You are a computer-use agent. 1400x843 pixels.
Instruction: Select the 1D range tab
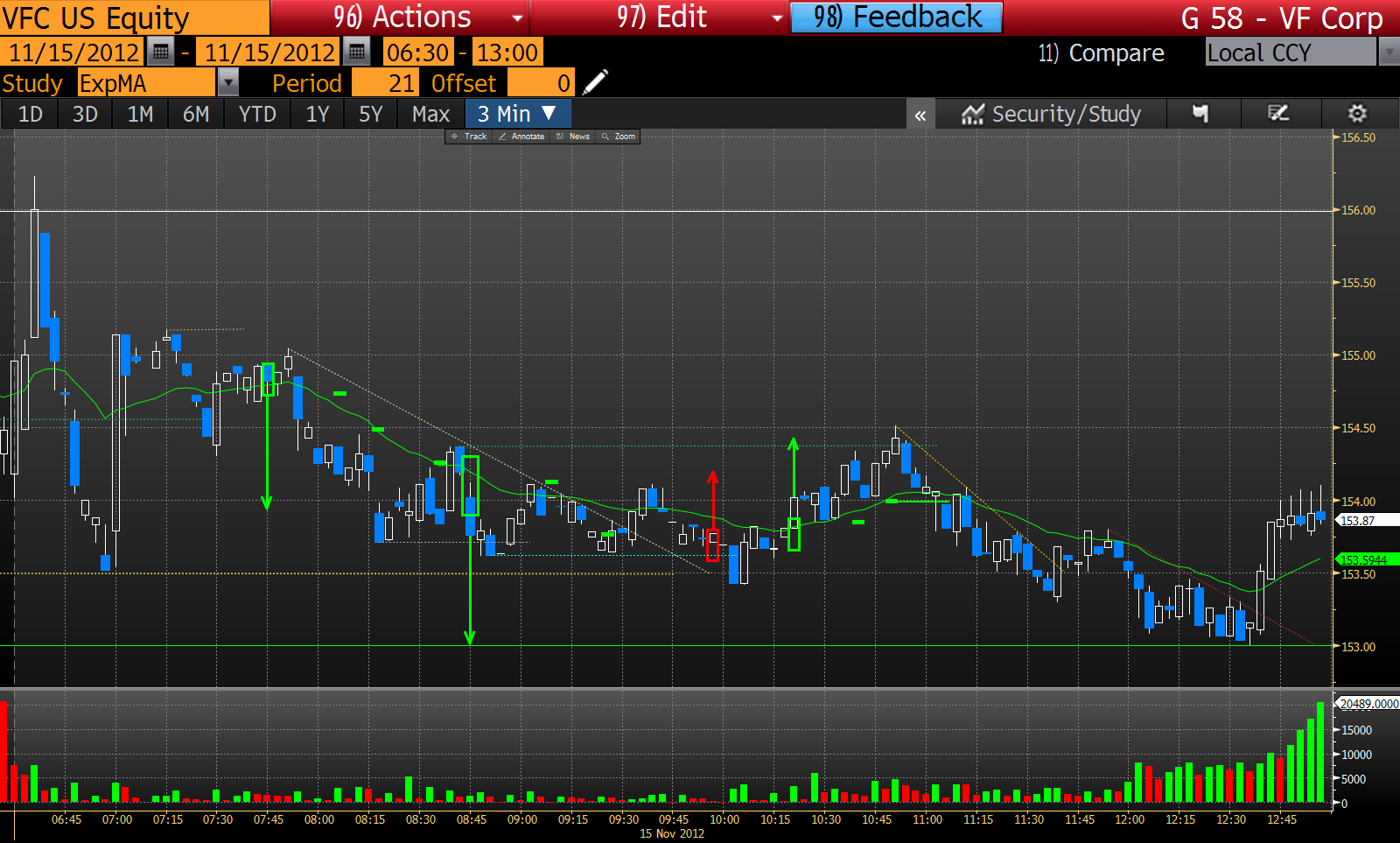click(31, 114)
